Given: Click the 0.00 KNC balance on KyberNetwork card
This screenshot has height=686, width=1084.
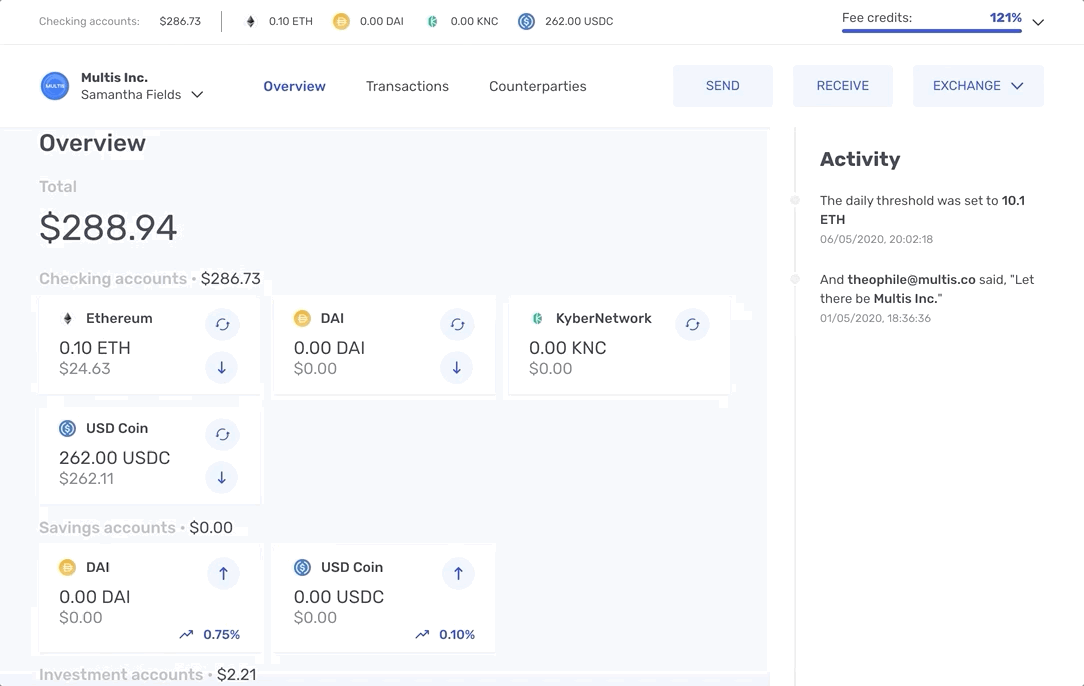Looking at the screenshot, I should 568,348.
